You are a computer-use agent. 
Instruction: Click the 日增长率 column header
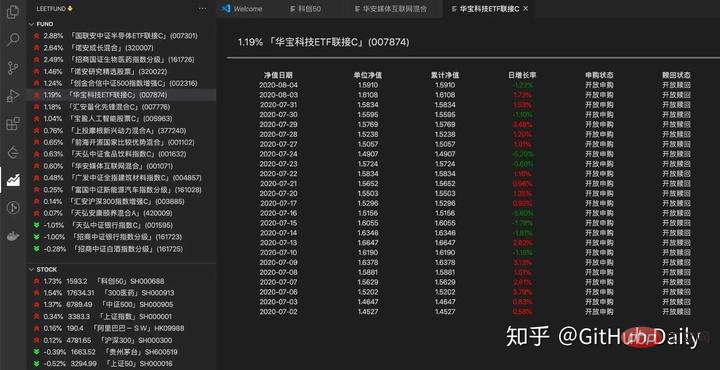click(x=523, y=75)
